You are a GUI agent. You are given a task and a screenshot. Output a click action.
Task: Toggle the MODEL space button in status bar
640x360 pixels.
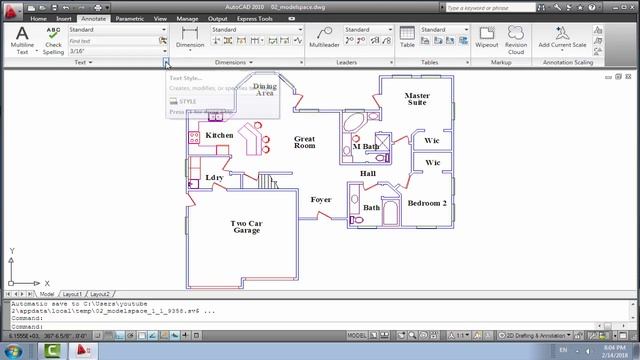point(357,336)
